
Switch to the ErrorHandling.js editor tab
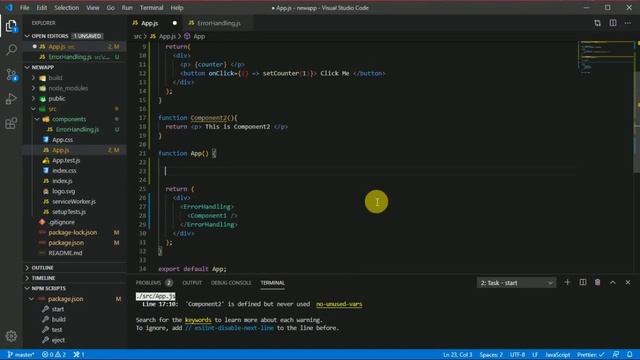pyautogui.click(x=219, y=23)
